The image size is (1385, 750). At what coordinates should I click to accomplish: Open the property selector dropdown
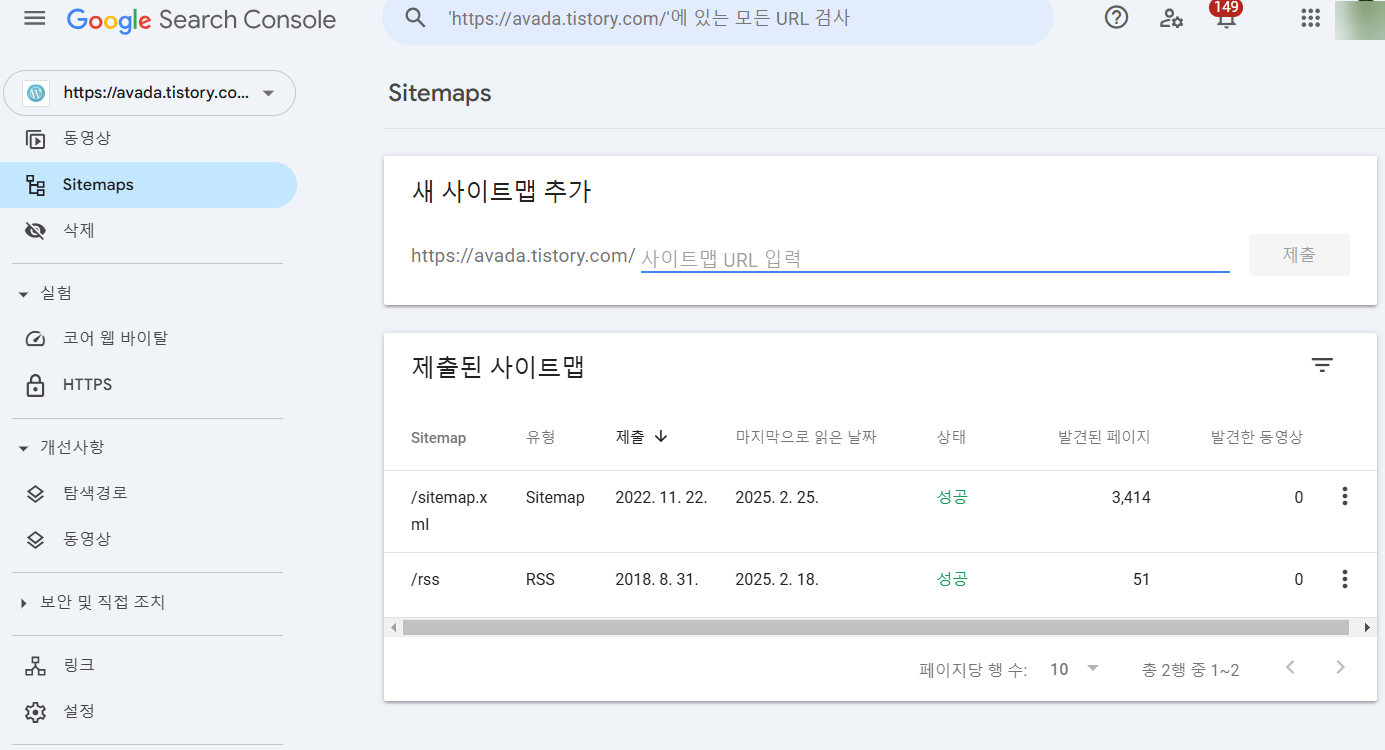click(150, 93)
